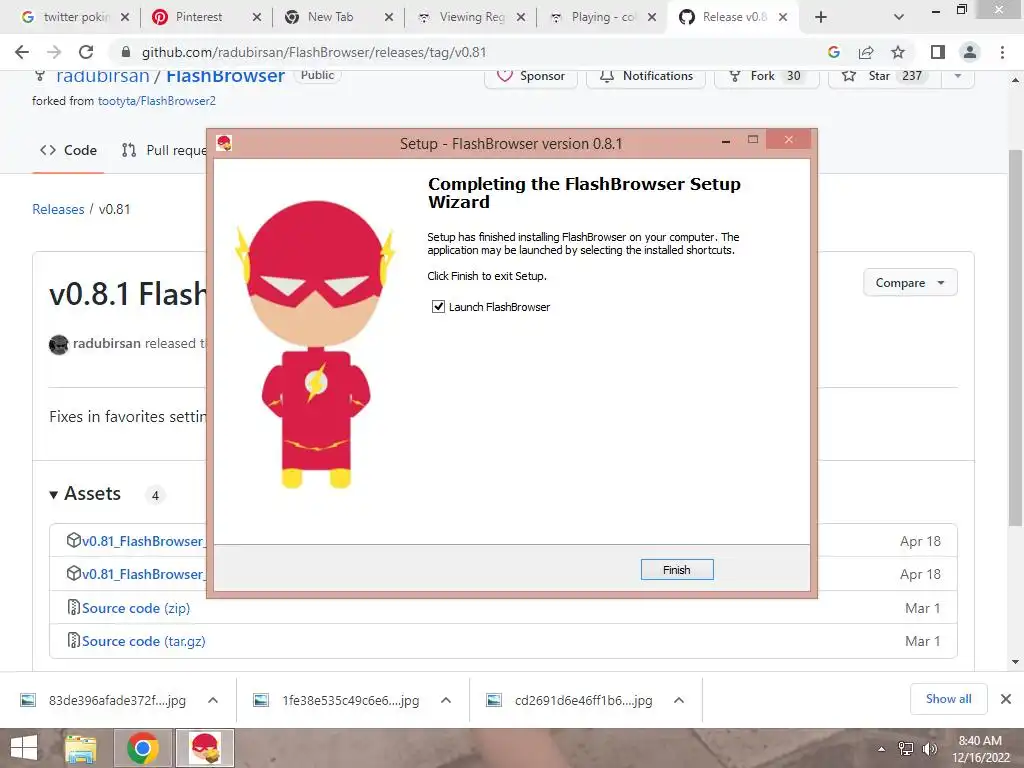The height and width of the screenshot is (768, 1024).
Task: Click Chrome's forward arrow
Action: tap(54, 52)
